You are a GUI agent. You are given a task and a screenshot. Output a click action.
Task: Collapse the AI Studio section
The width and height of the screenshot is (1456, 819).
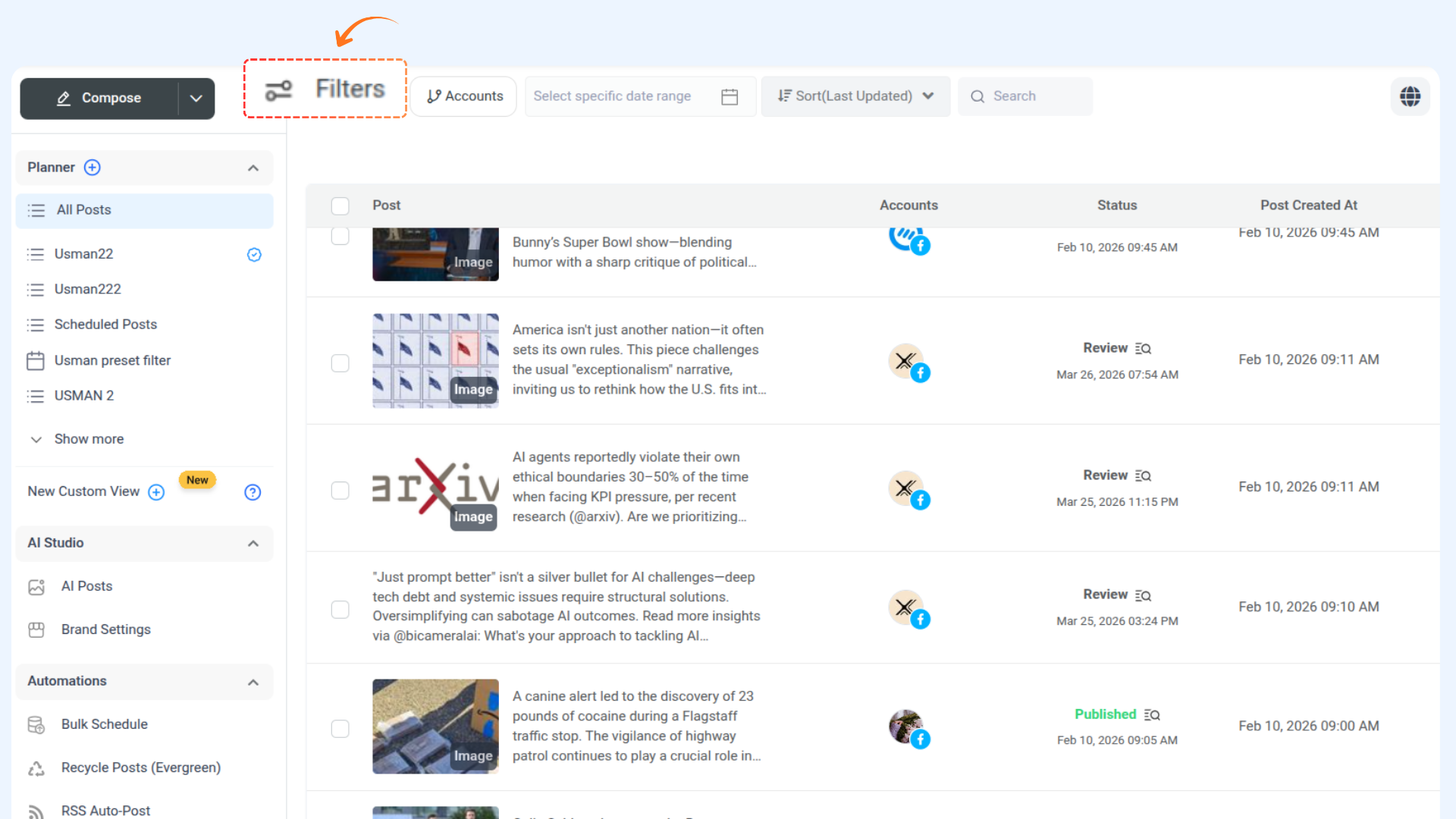click(x=253, y=544)
